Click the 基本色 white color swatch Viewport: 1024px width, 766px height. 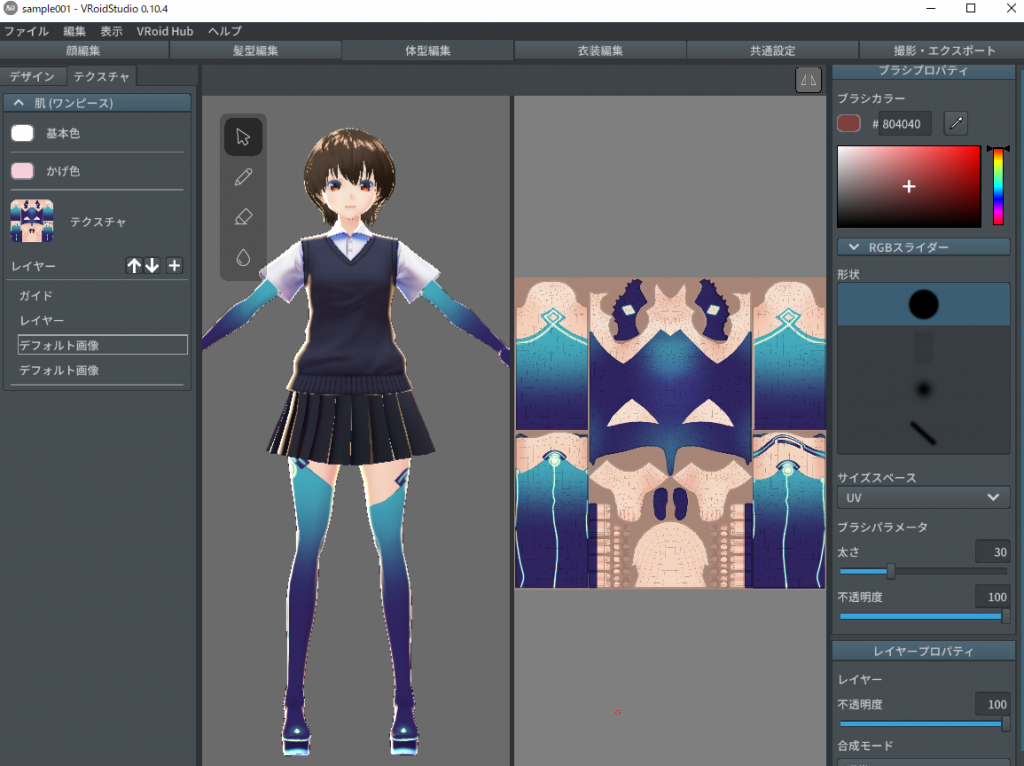(x=22, y=133)
